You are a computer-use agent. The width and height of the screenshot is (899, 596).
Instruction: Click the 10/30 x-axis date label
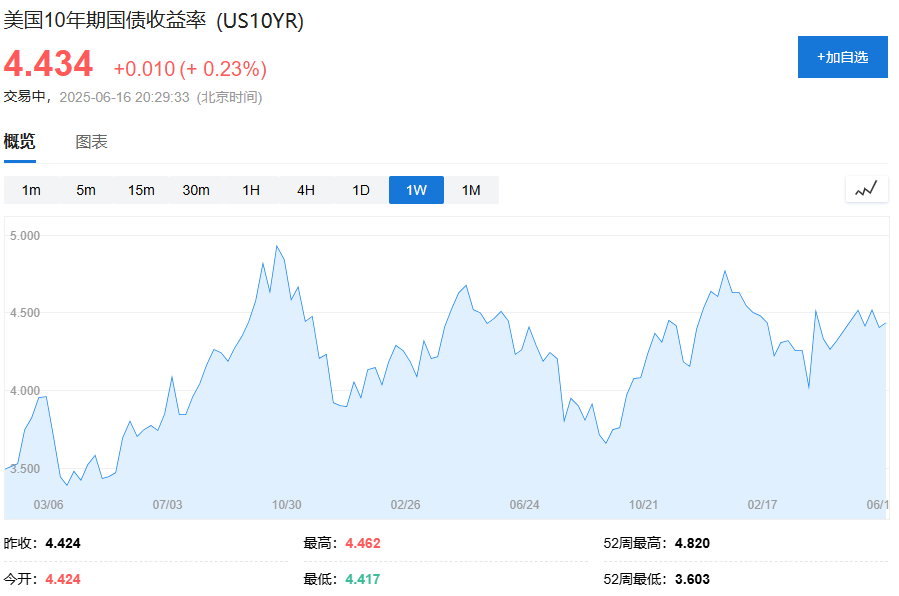pos(287,505)
